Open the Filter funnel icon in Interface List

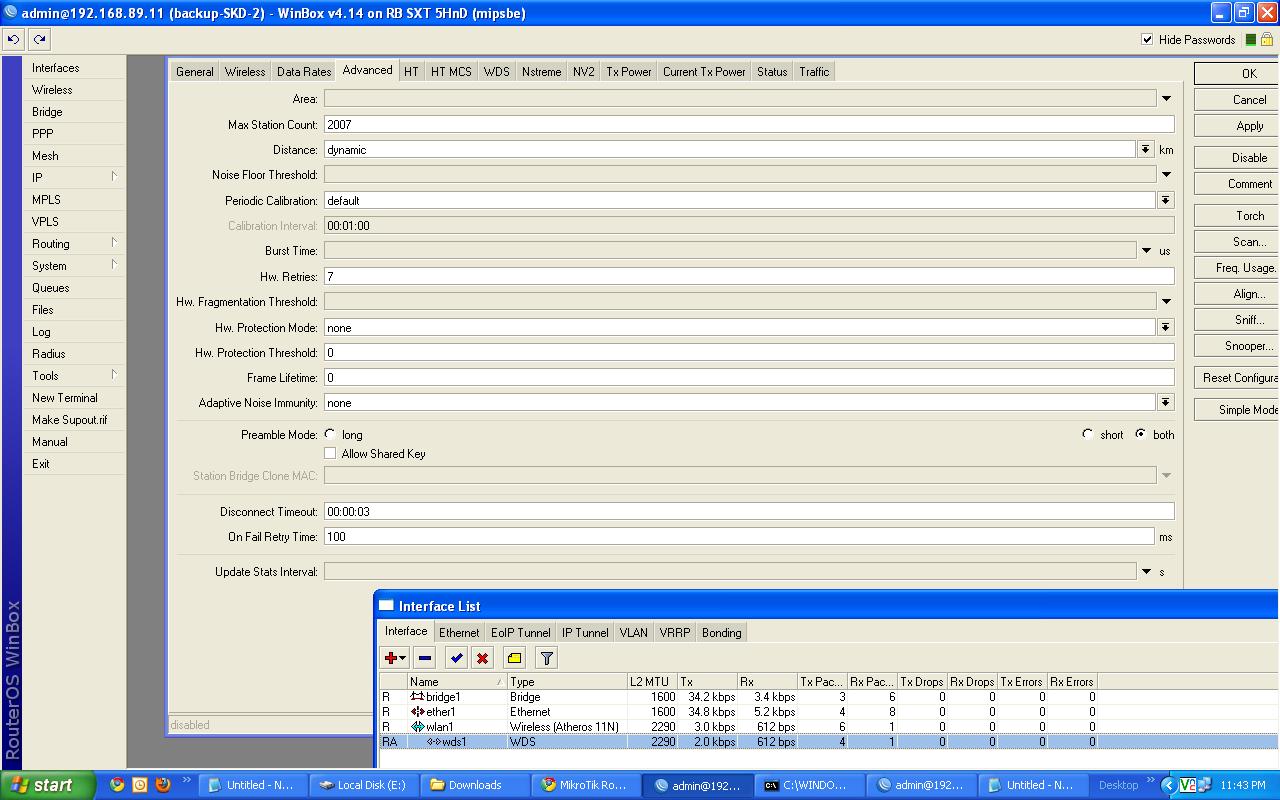tap(546, 658)
